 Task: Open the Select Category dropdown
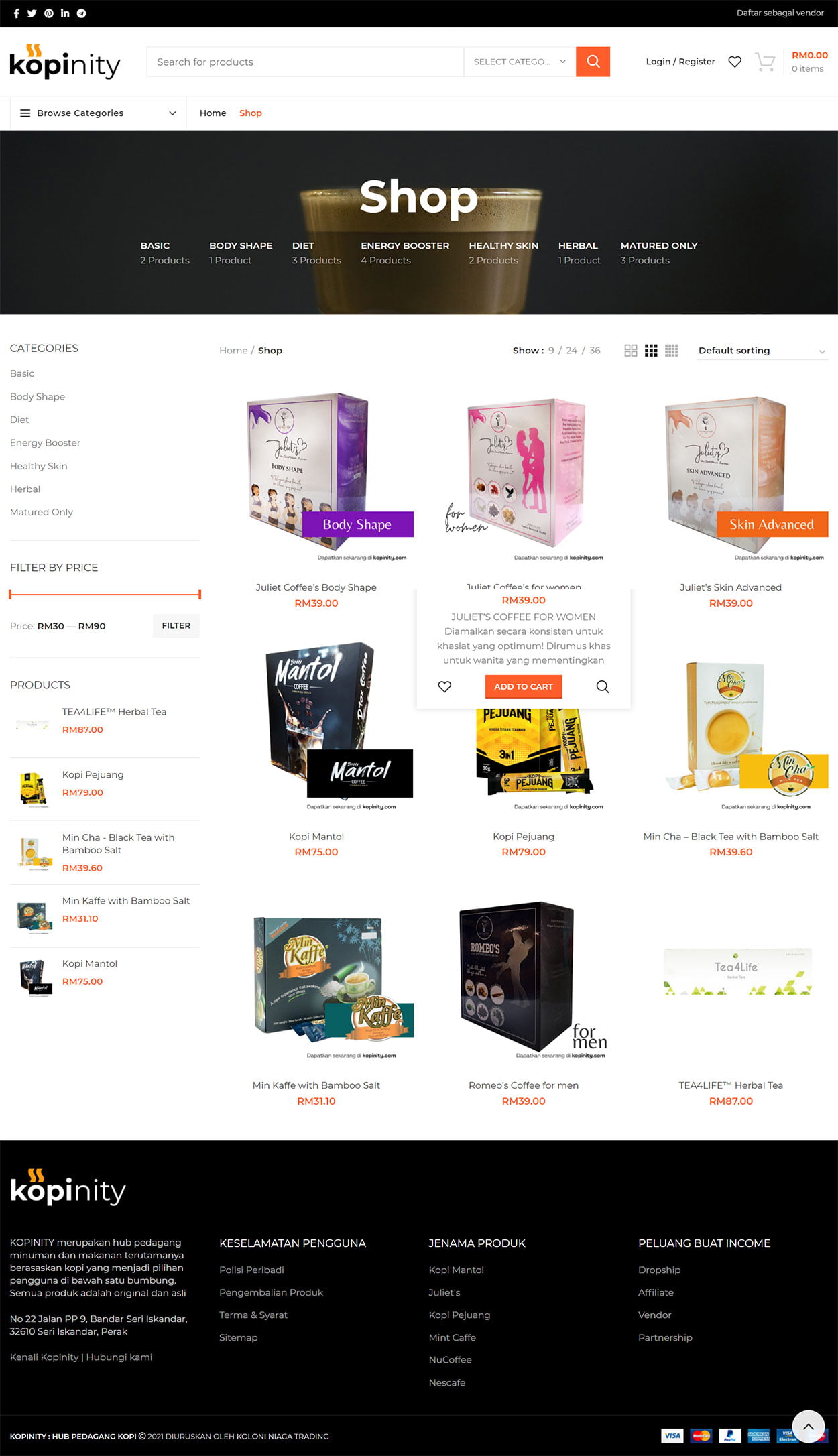click(x=520, y=62)
